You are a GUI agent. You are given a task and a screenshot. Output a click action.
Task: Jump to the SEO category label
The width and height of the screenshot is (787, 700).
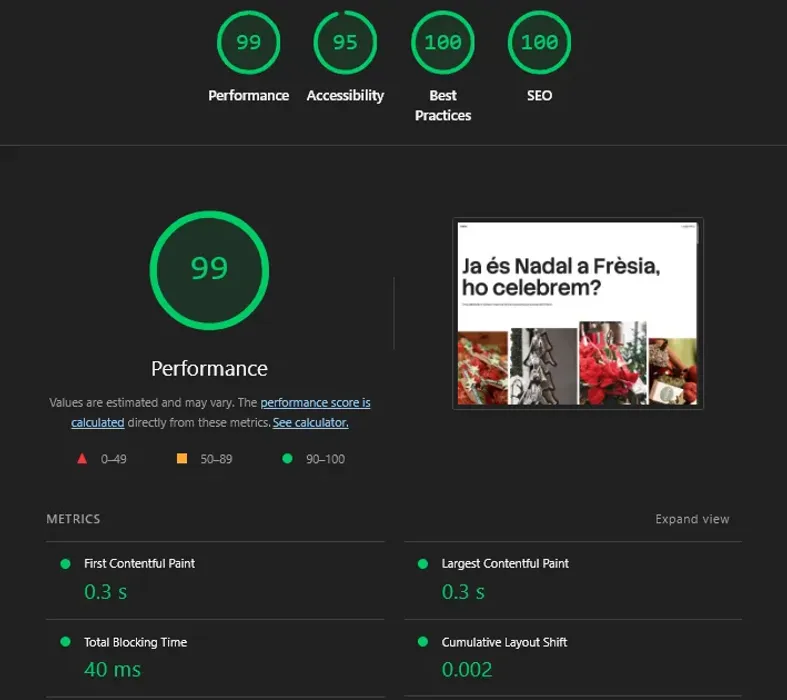540,95
